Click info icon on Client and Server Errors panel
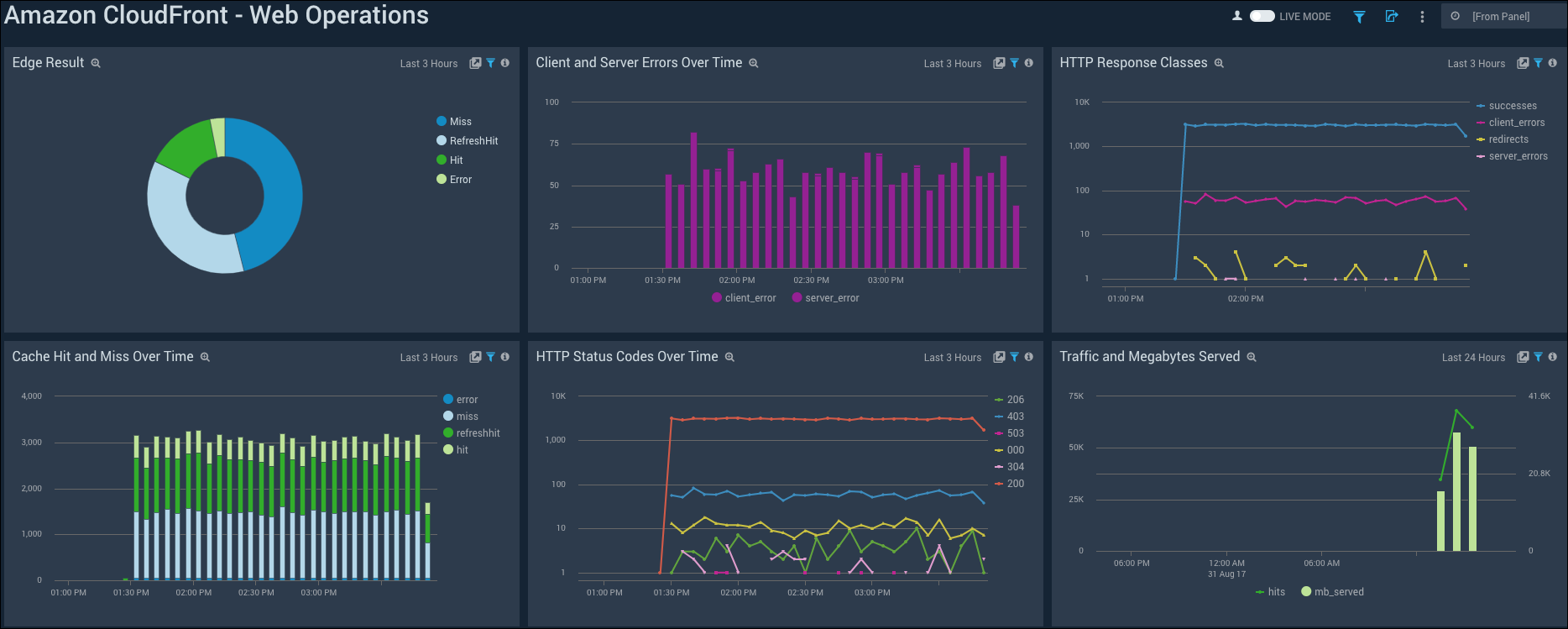This screenshot has width=1568, height=629. click(1028, 63)
